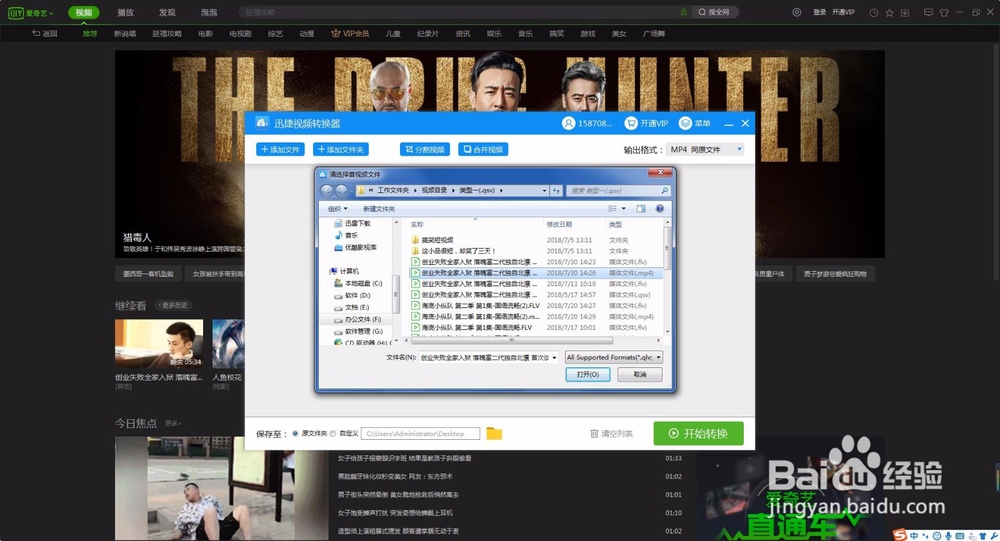This screenshot has width=1000, height=541.
Task: Click 新建文件夹 in dialog toolbar
Action: (379, 209)
